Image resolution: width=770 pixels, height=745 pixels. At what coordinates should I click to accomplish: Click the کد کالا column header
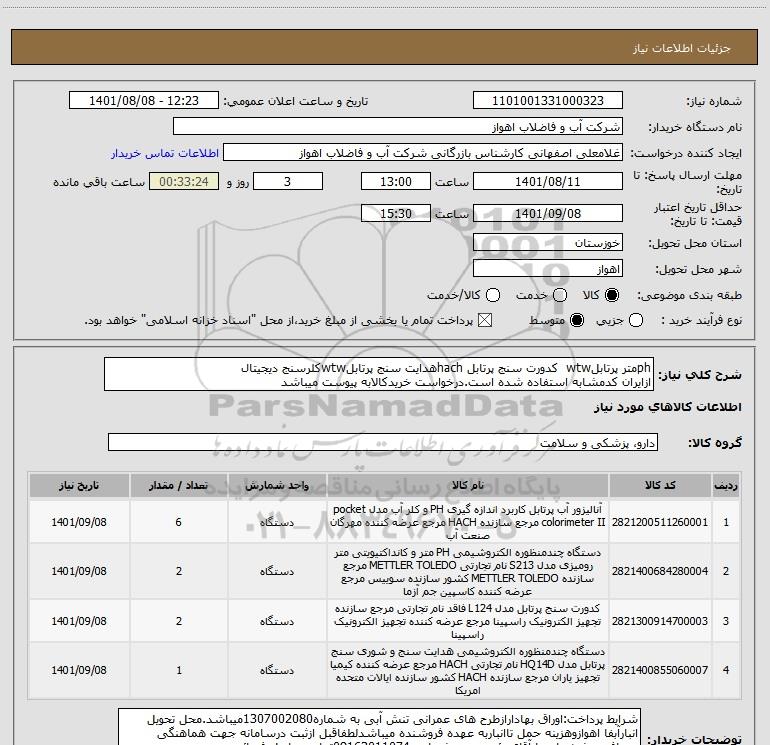[660, 485]
